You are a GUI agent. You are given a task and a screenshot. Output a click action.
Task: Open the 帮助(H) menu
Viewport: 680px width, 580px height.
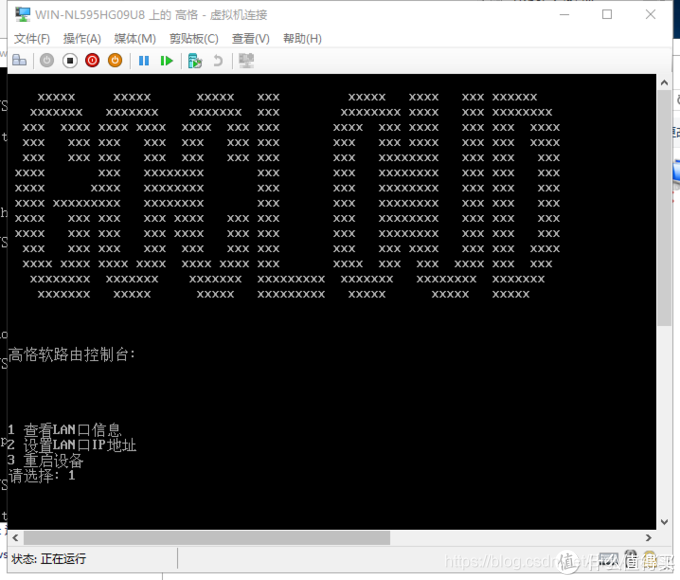pyautogui.click(x=302, y=39)
